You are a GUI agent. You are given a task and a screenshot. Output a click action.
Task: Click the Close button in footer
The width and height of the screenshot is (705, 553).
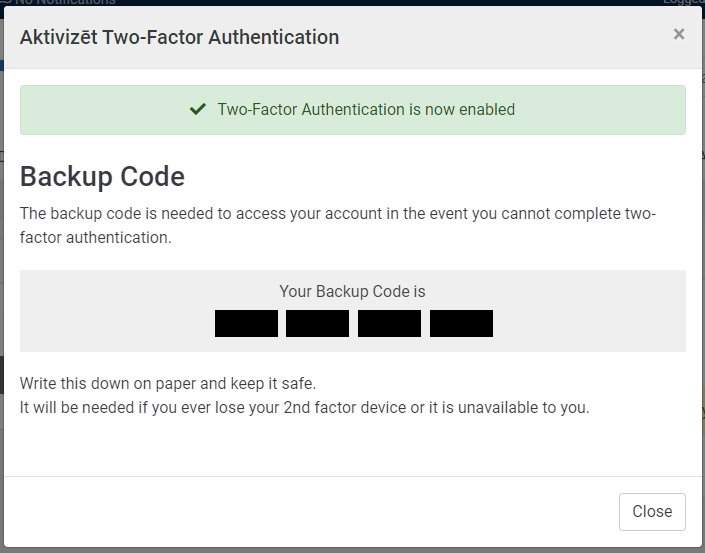coord(652,511)
